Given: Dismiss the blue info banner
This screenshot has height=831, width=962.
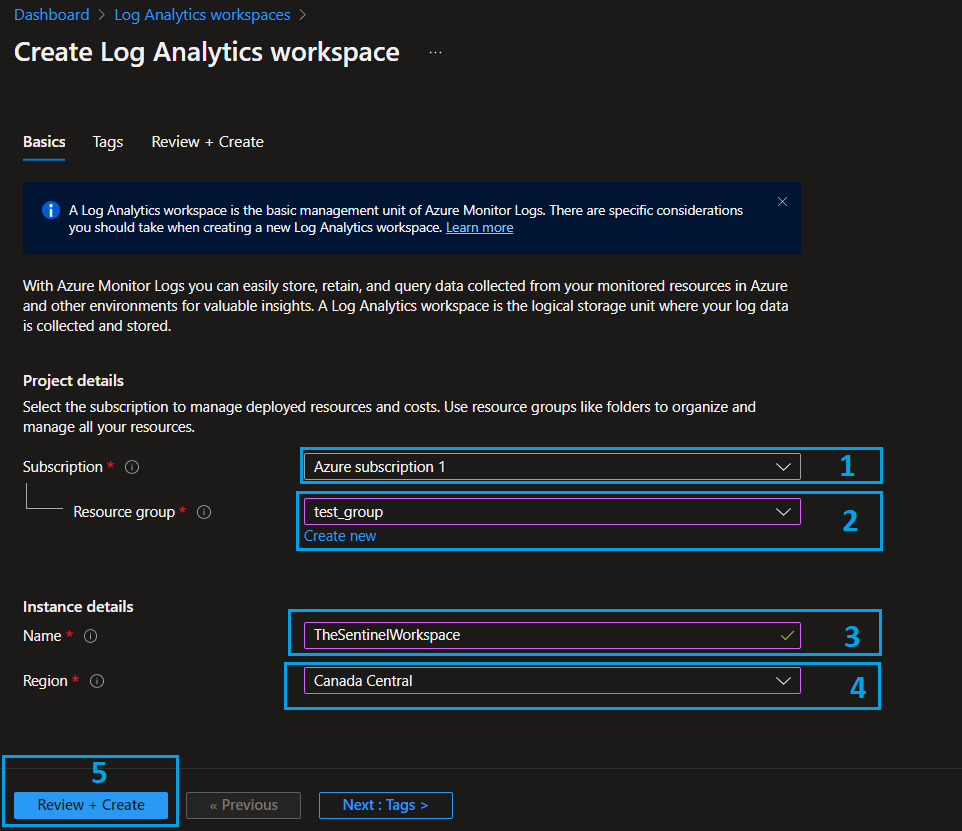Looking at the screenshot, I should 782,201.
